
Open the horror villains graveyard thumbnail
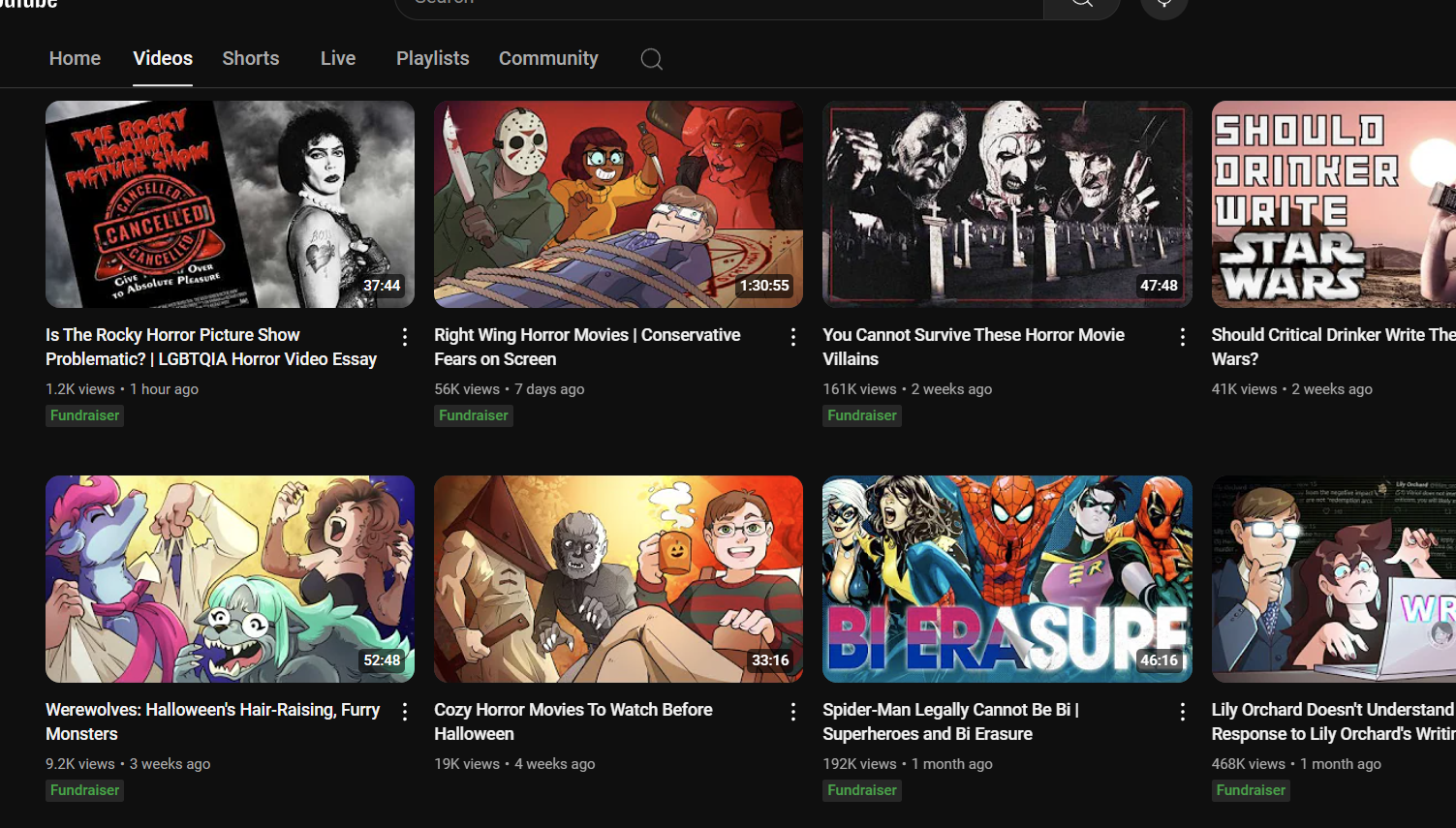1007,204
